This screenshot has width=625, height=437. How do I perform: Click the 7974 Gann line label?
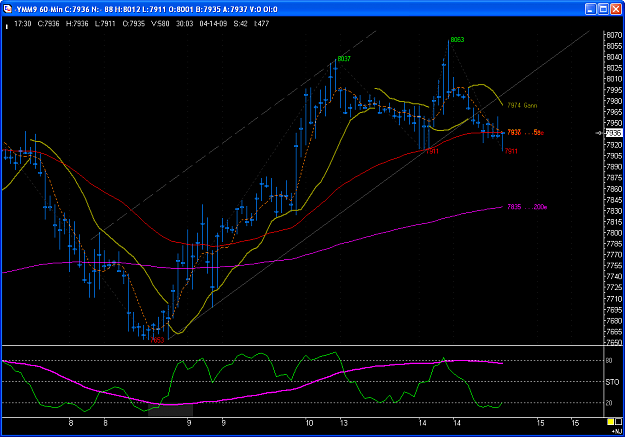point(522,106)
